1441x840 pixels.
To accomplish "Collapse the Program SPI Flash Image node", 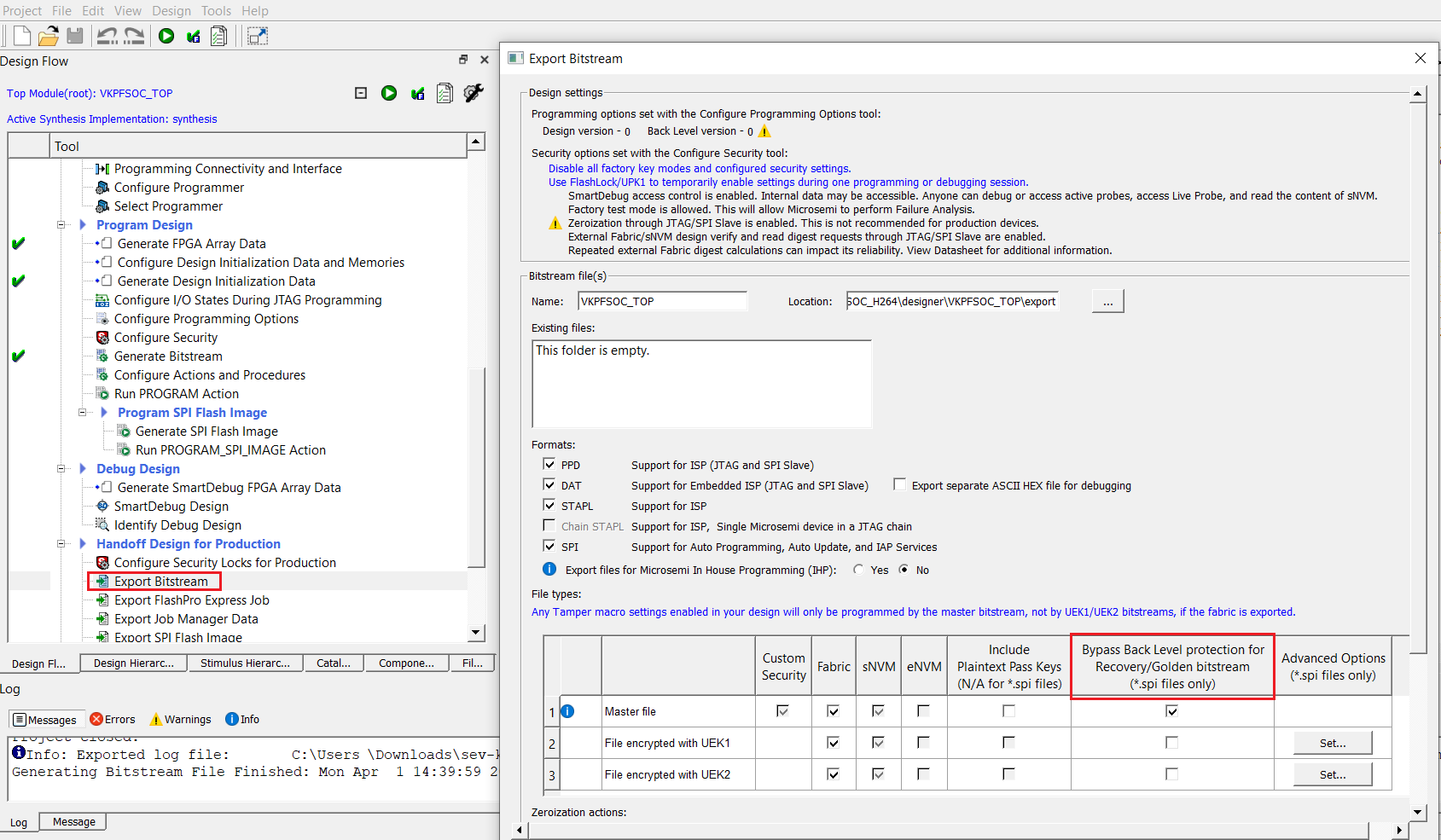I will pyautogui.click(x=83, y=413).
